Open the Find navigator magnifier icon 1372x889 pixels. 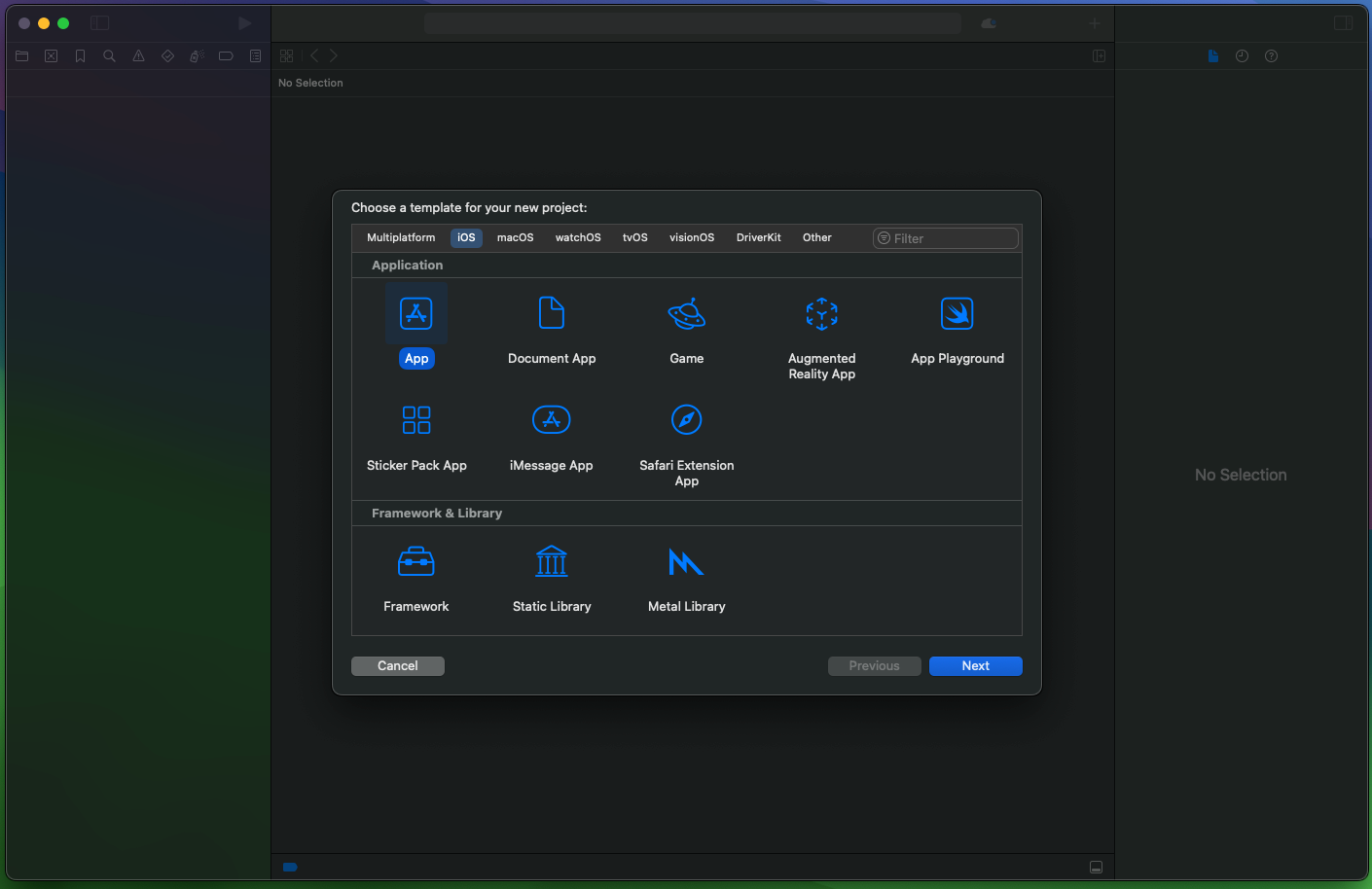(x=109, y=56)
